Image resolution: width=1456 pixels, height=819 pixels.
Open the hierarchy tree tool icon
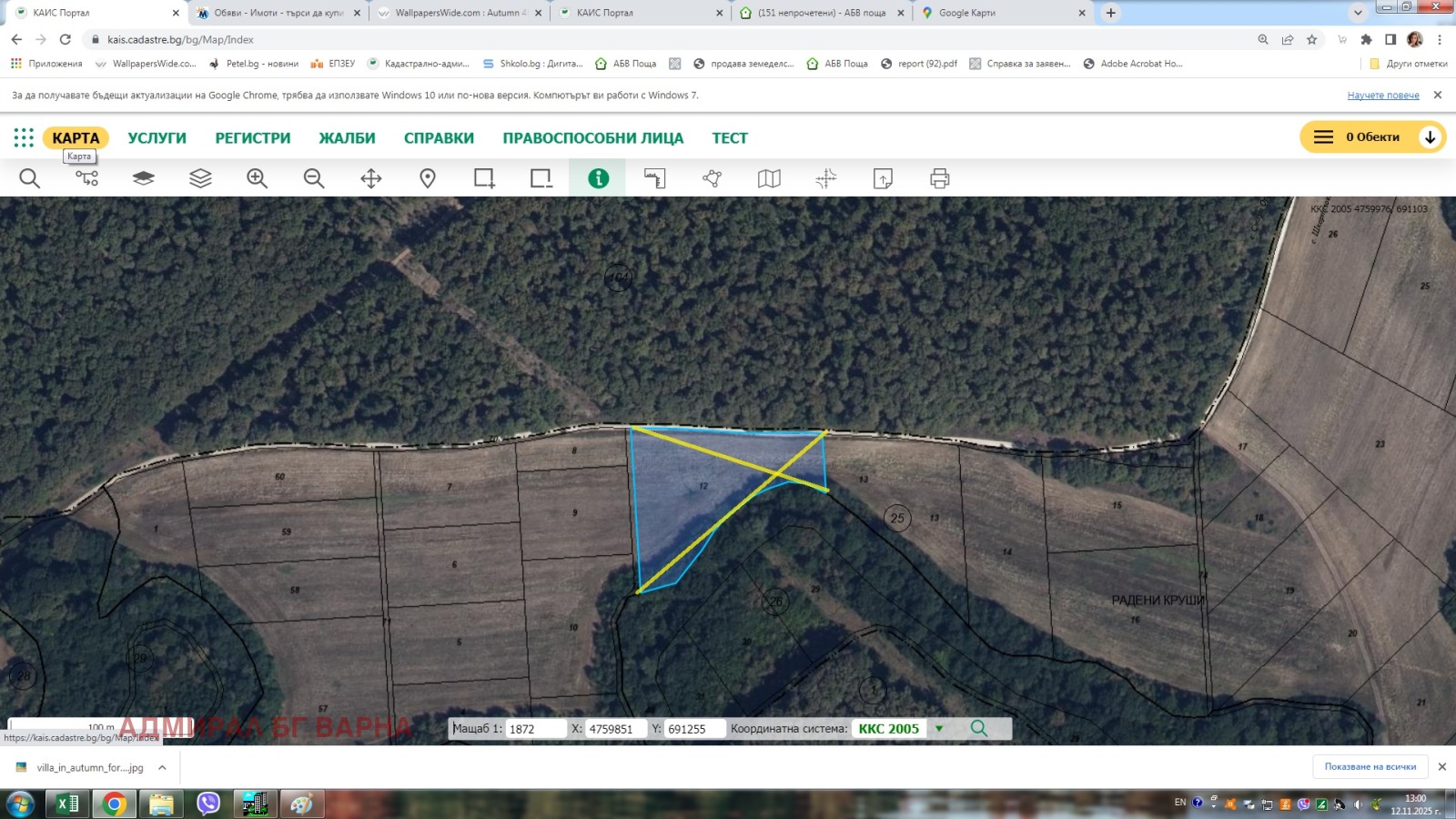(x=86, y=178)
